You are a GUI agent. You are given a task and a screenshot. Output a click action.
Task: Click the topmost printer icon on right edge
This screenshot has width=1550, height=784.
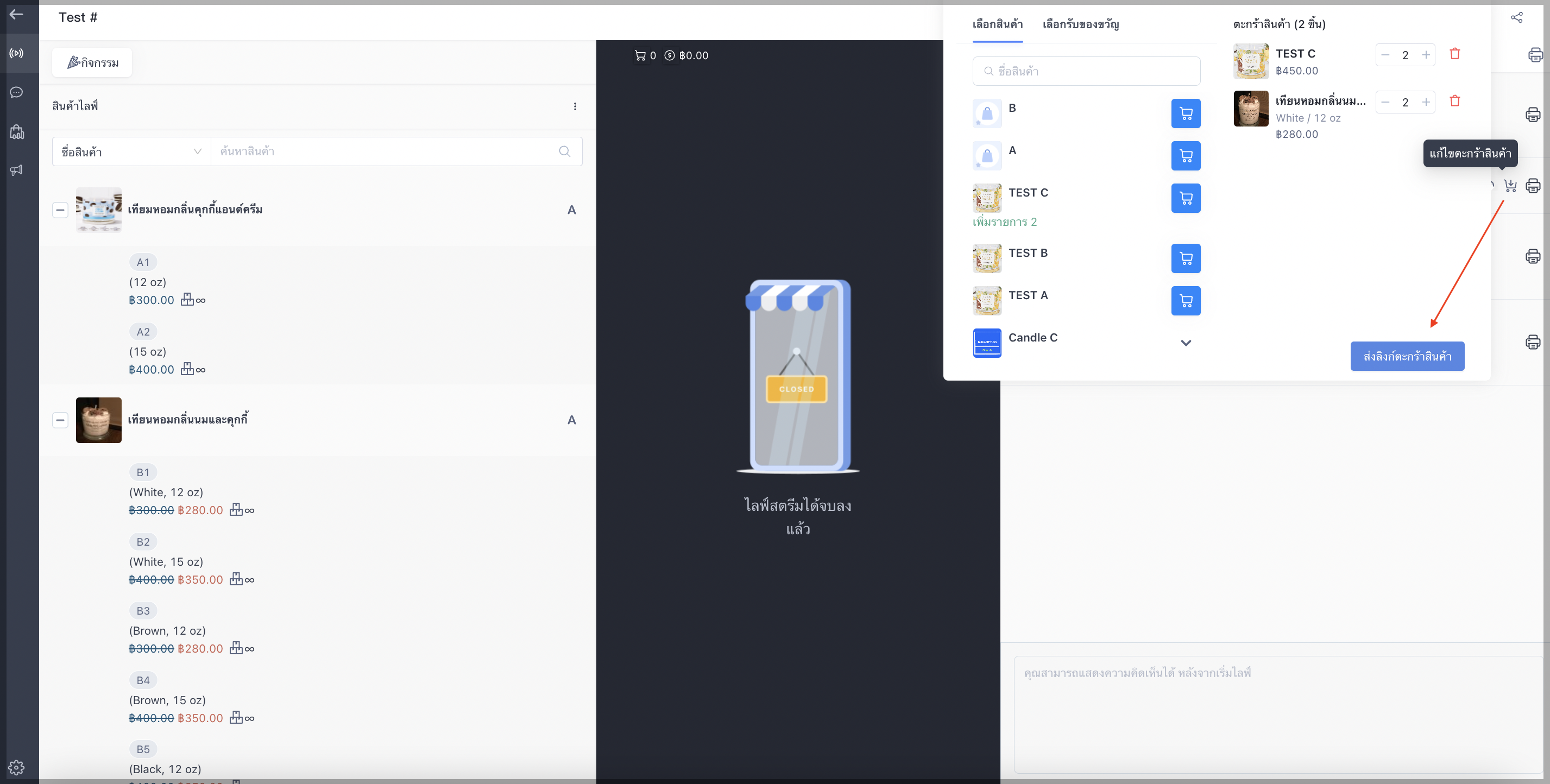point(1535,55)
